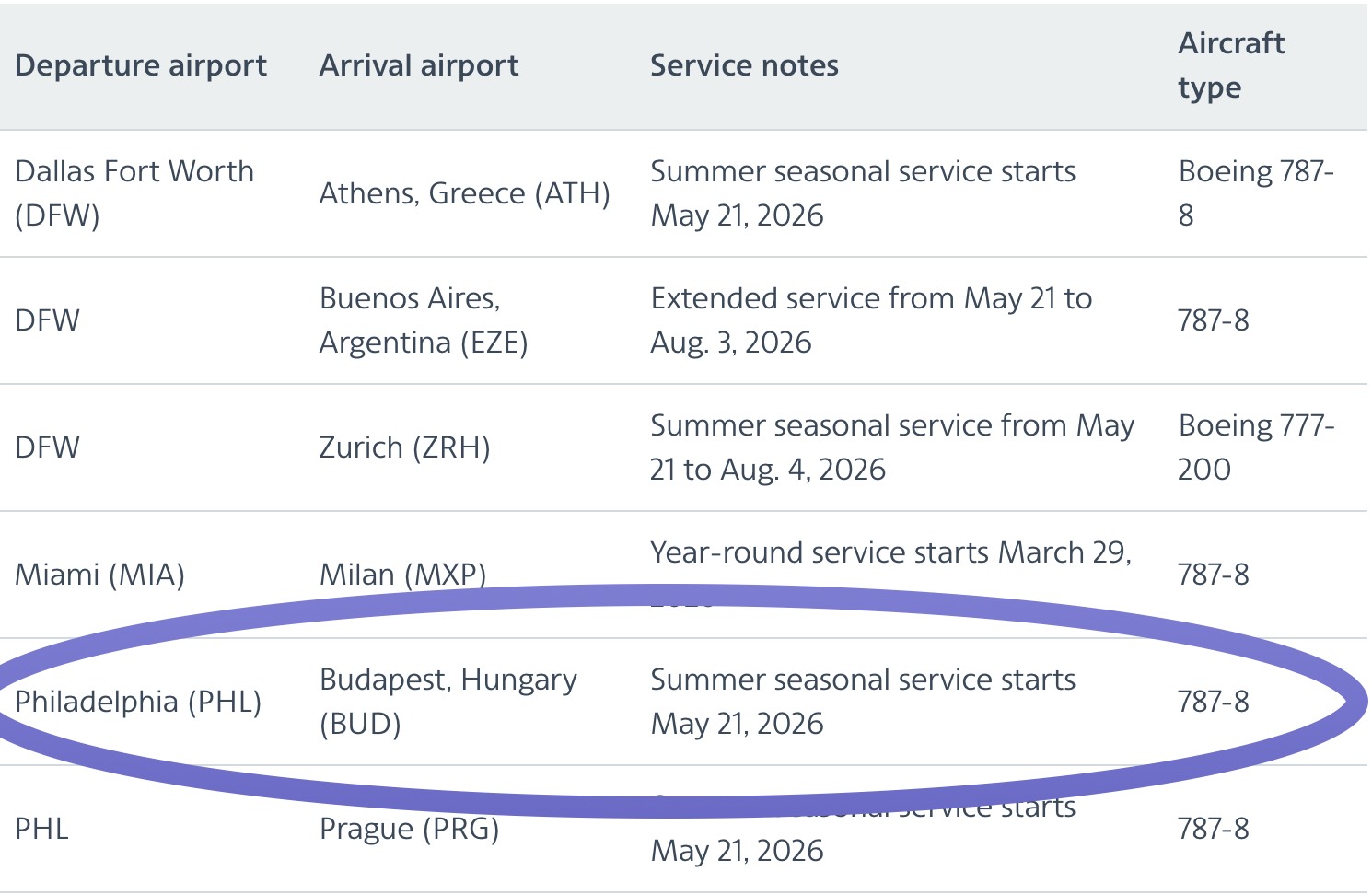The image size is (1372, 895).
Task: Select the PHL cell in the Prague row
Action: pyautogui.click(x=42, y=829)
